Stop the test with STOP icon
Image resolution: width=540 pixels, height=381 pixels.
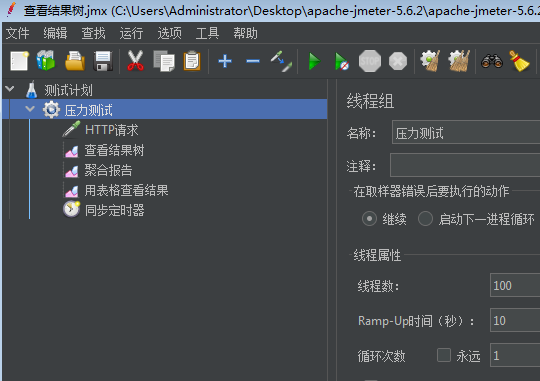[370, 61]
